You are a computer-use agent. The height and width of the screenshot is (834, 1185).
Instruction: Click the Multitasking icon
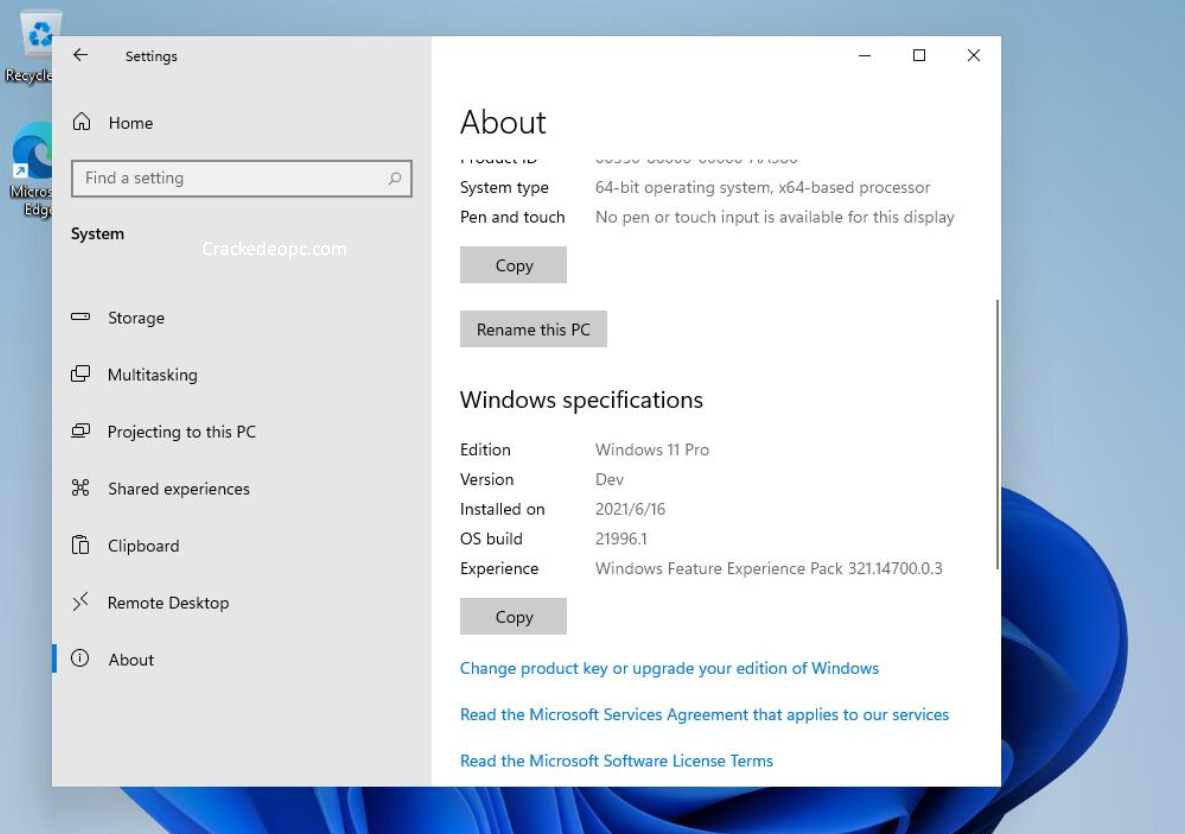coord(80,374)
